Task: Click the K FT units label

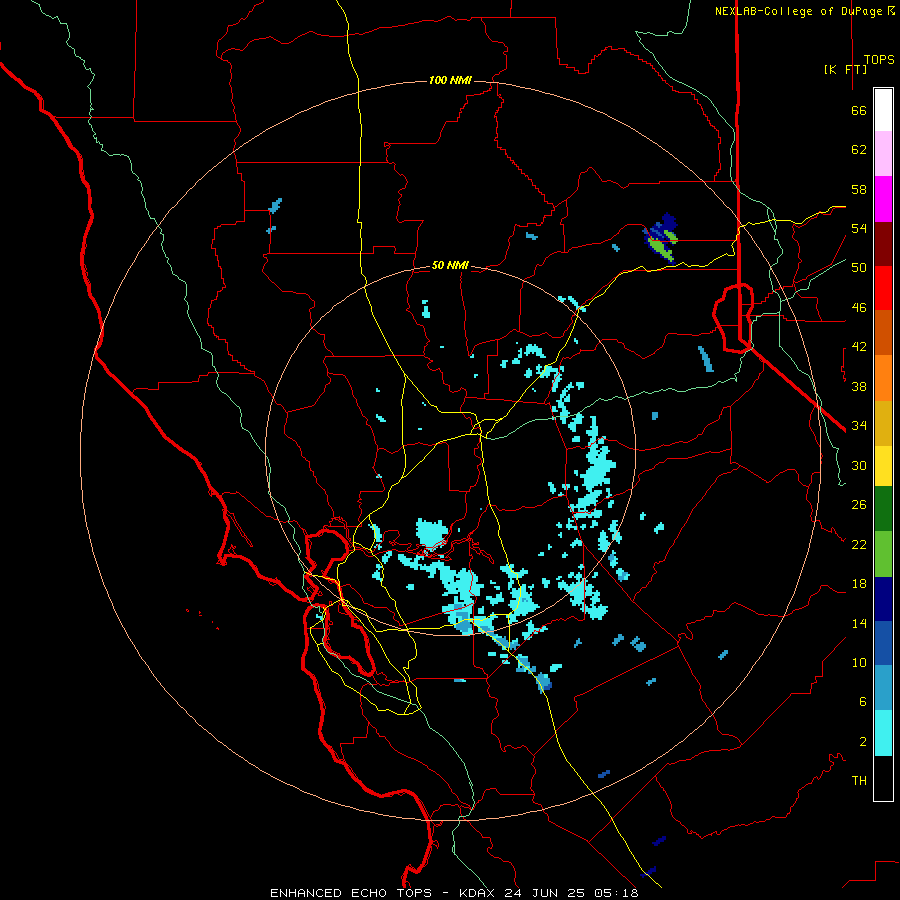Action: pos(845,69)
